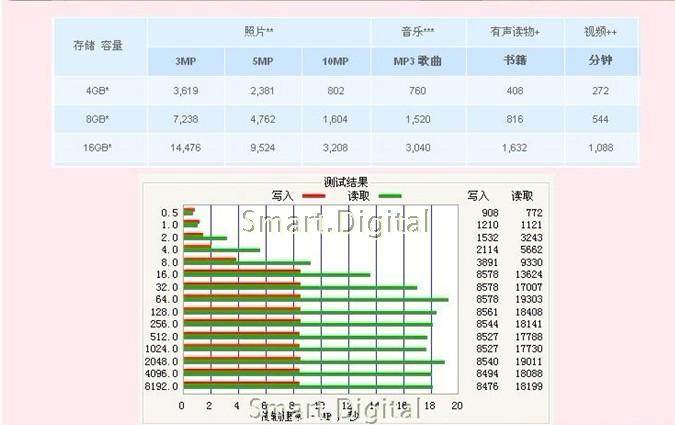Image resolution: width=675 pixels, height=425 pixels.
Task: Click the 音乐*** header cell
Action: coord(417,32)
